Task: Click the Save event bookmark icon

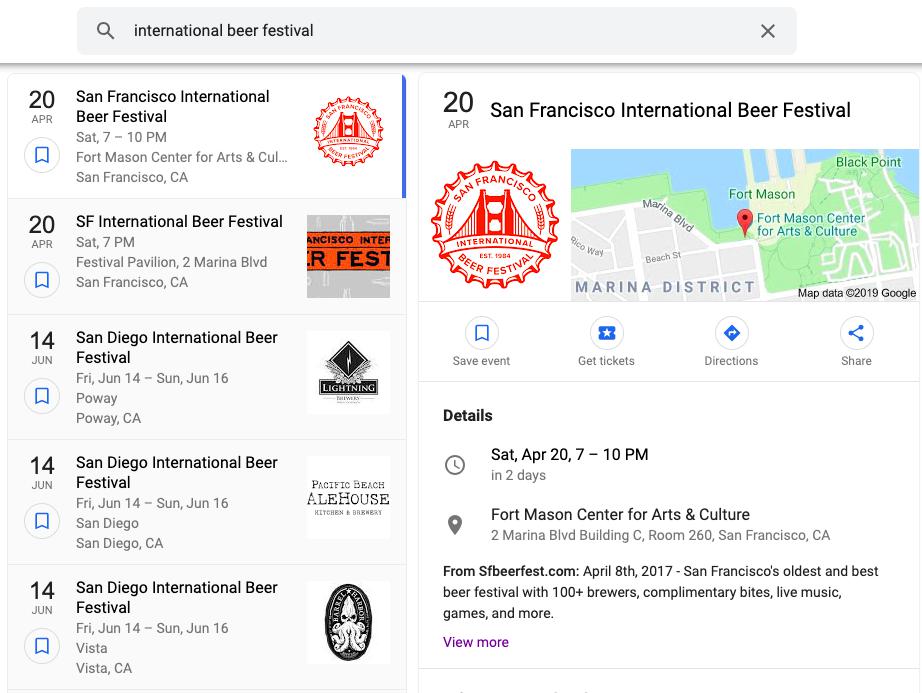Action: [481, 331]
